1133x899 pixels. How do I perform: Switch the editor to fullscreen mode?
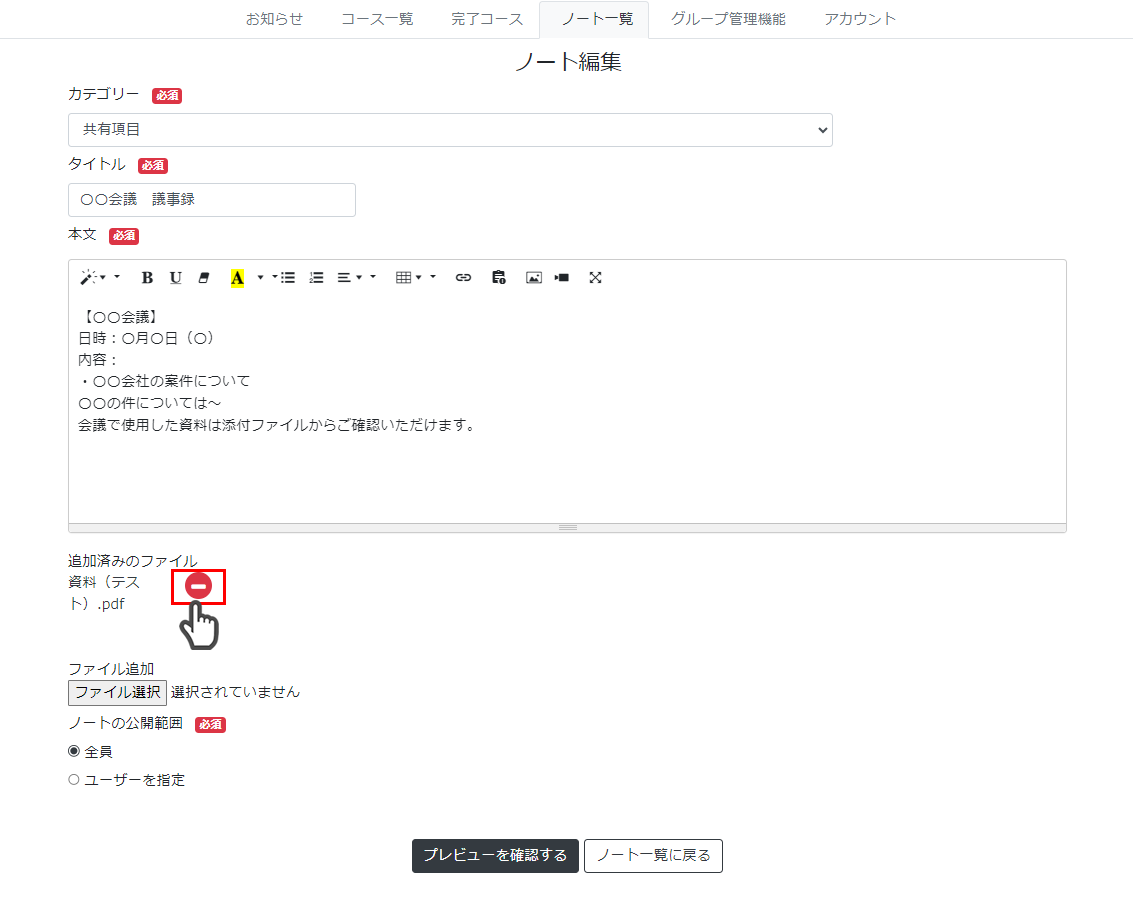click(x=595, y=278)
